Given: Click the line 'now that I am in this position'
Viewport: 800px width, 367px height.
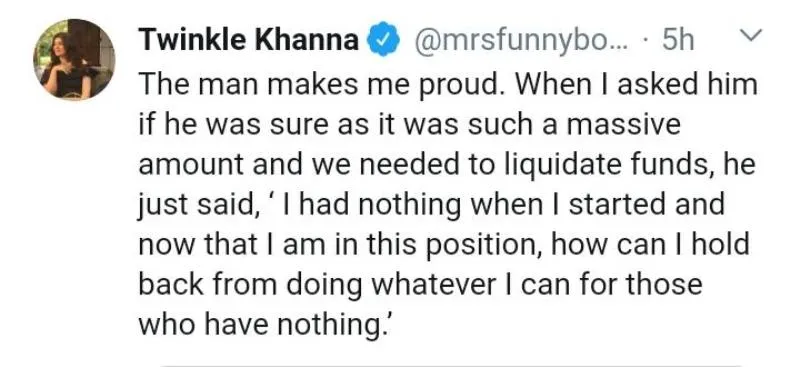Looking at the screenshot, I should [444, 245].
